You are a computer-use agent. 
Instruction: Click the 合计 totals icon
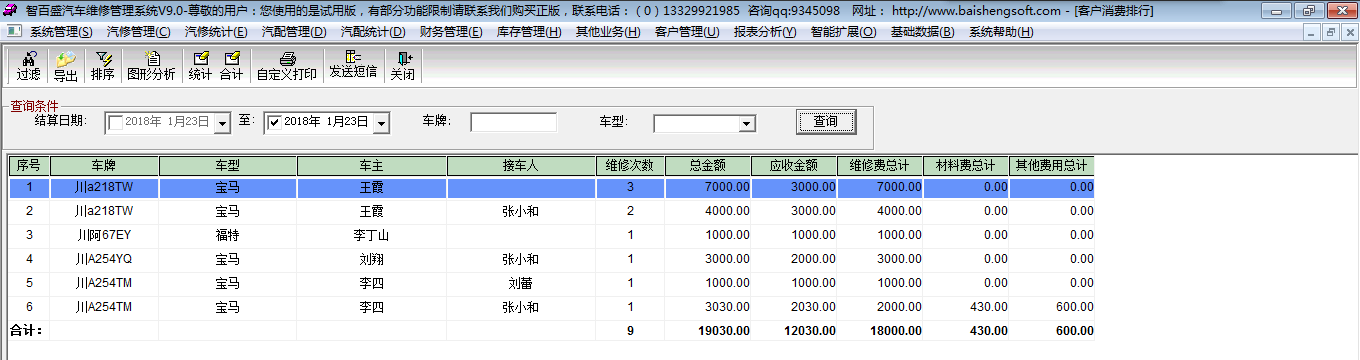(x=231, y=66)
